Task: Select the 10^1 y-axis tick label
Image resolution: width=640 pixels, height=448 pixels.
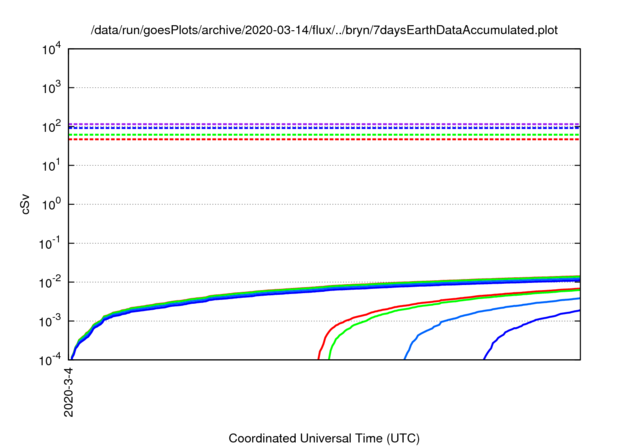Action: click(53, 166)
